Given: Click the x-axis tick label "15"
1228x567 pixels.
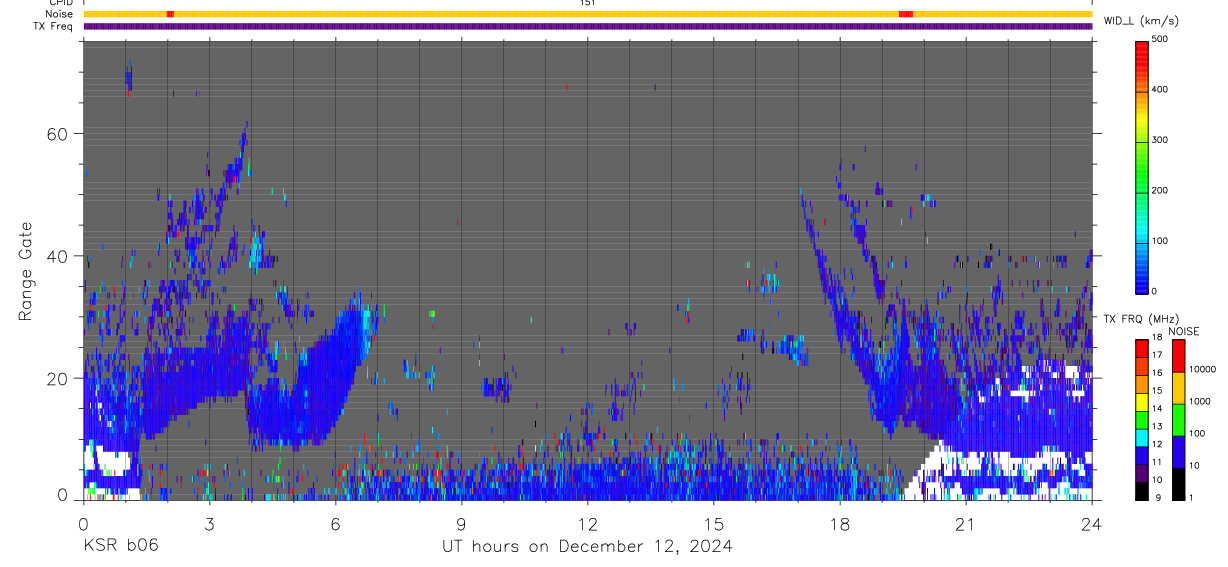Looking at the screenshot, I should point(713,524).
